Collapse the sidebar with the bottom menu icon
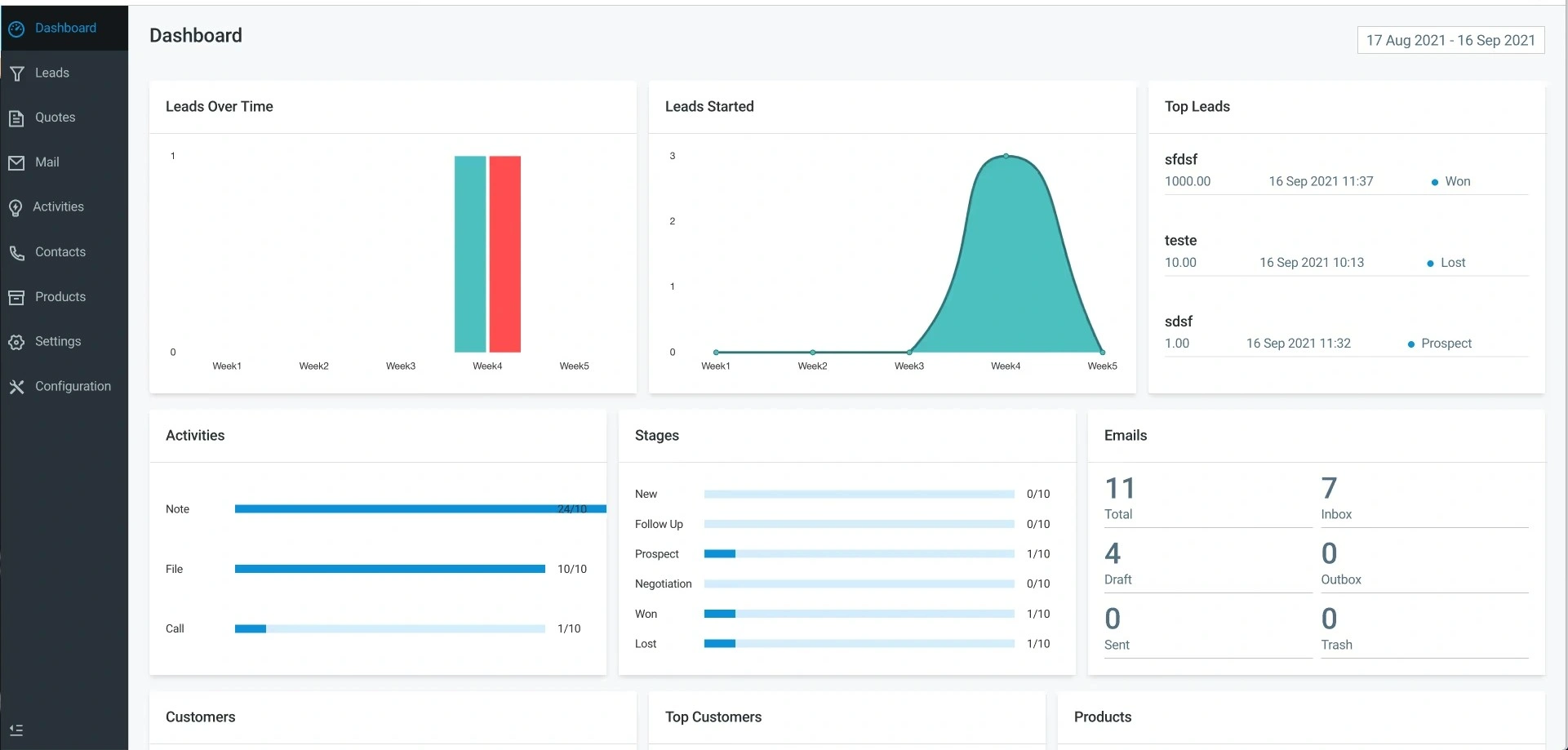 point(16,730)
